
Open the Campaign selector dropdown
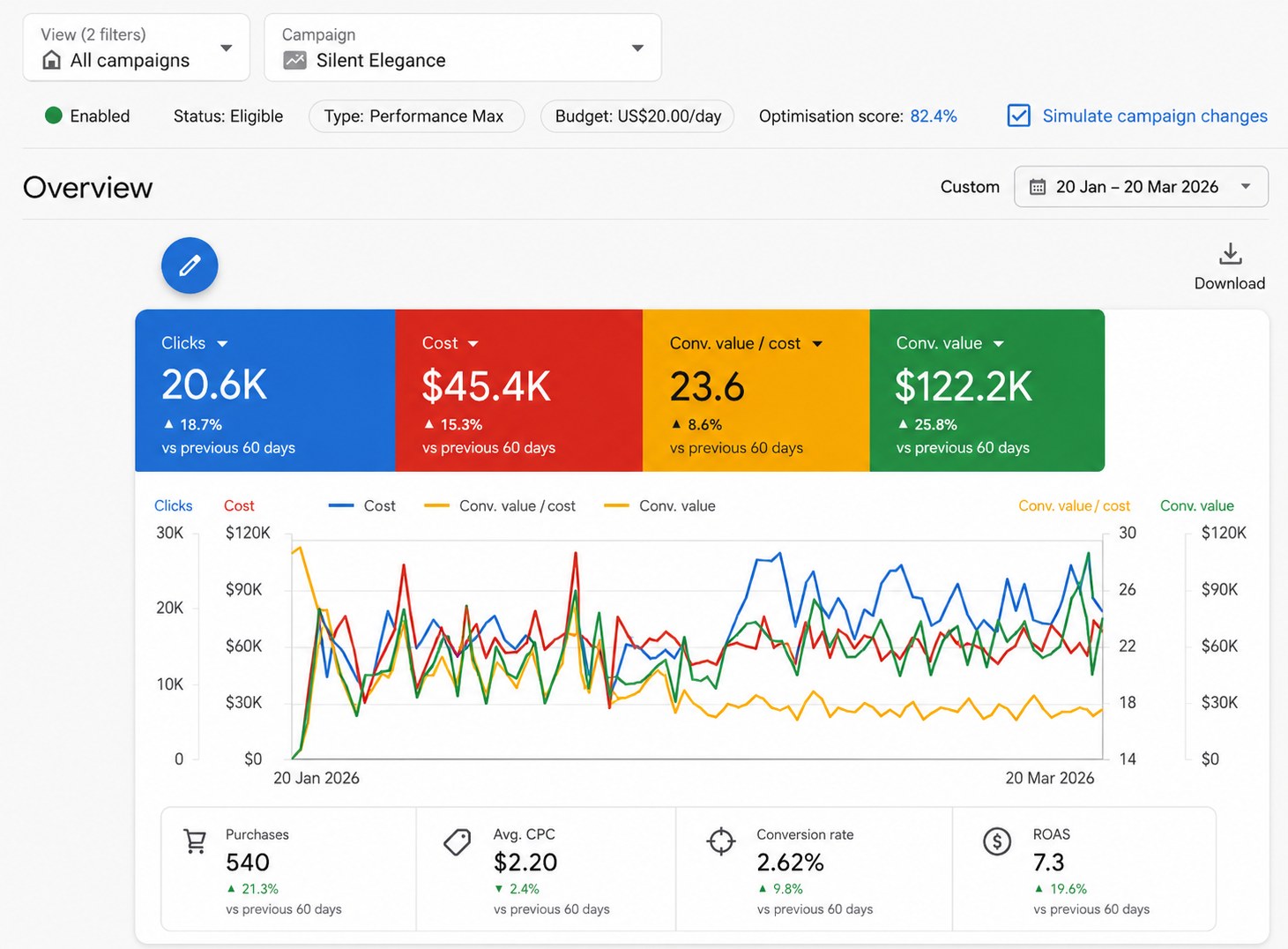463,48
